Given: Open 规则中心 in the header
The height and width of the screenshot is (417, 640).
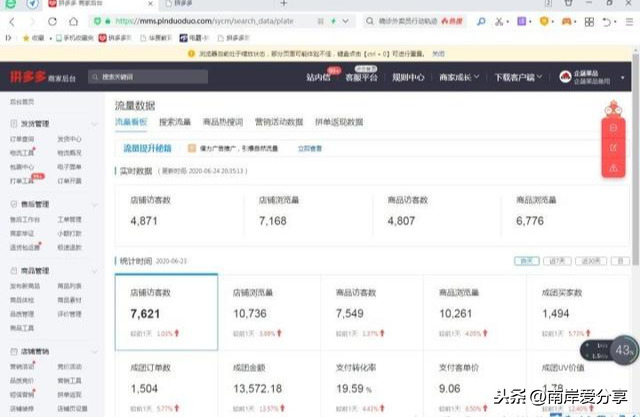Looking at the screenshot, I should click(408, 77).
